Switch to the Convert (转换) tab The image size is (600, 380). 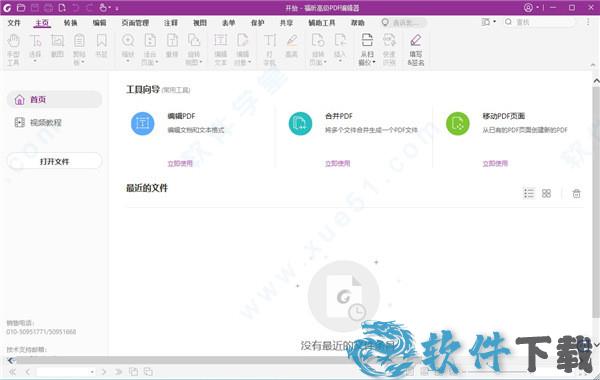click(x=70, y=23)
